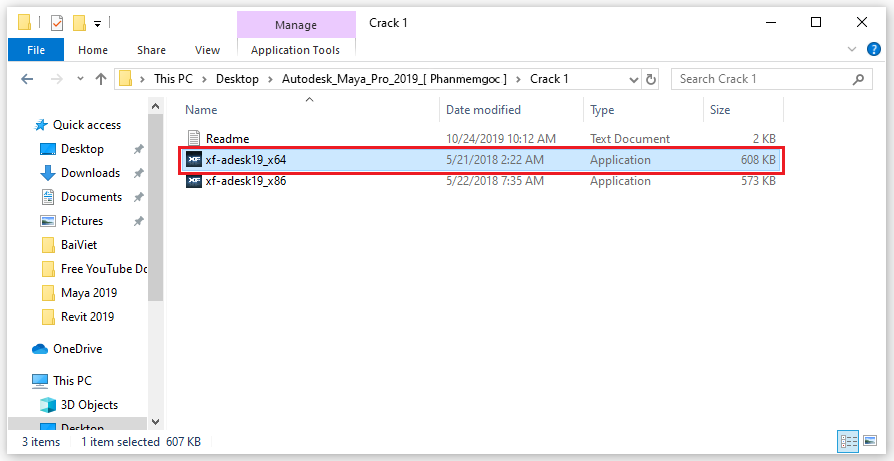
Task: Select the xf-adesk19_x86 file name
Action: [x=246, y=181]
